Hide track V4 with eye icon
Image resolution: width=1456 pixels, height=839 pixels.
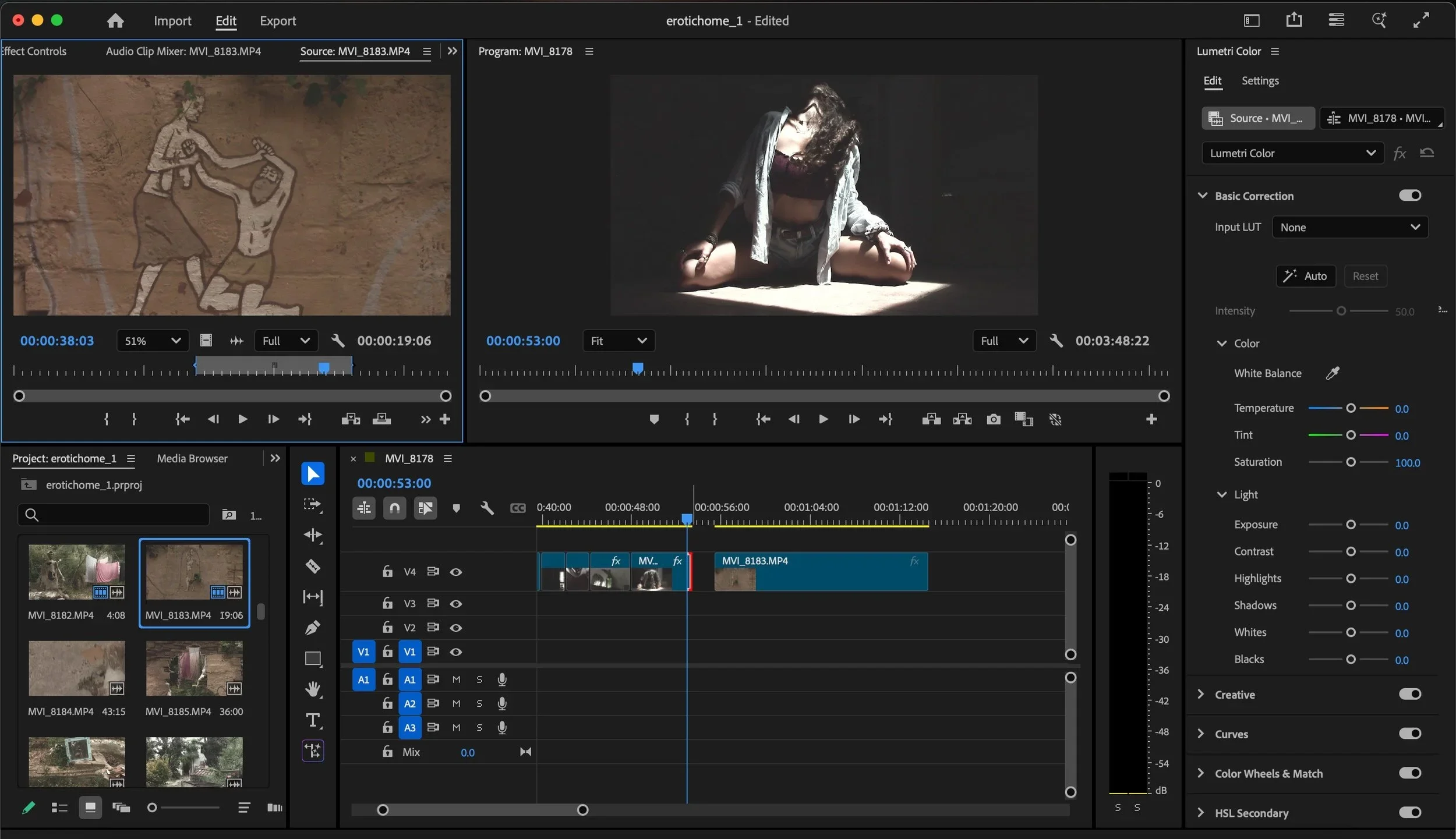click(x=456, y=572)
